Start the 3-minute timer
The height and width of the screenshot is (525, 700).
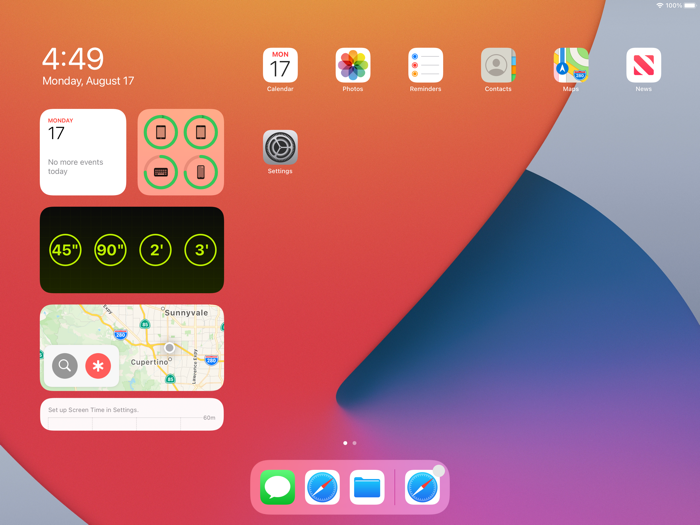(200, 250)
